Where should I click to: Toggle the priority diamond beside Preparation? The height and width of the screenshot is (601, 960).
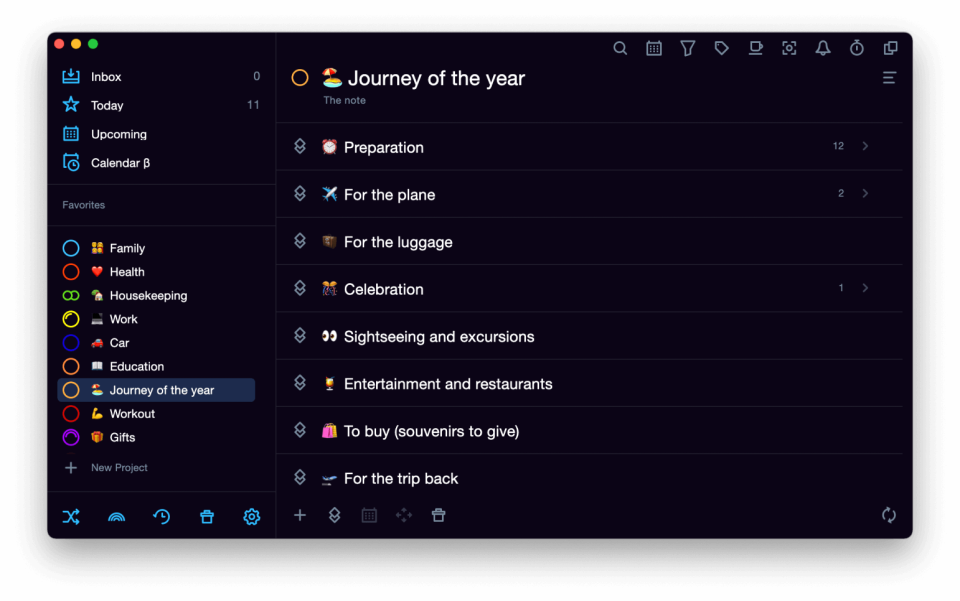pyautogui.click(x=300, y=146)
